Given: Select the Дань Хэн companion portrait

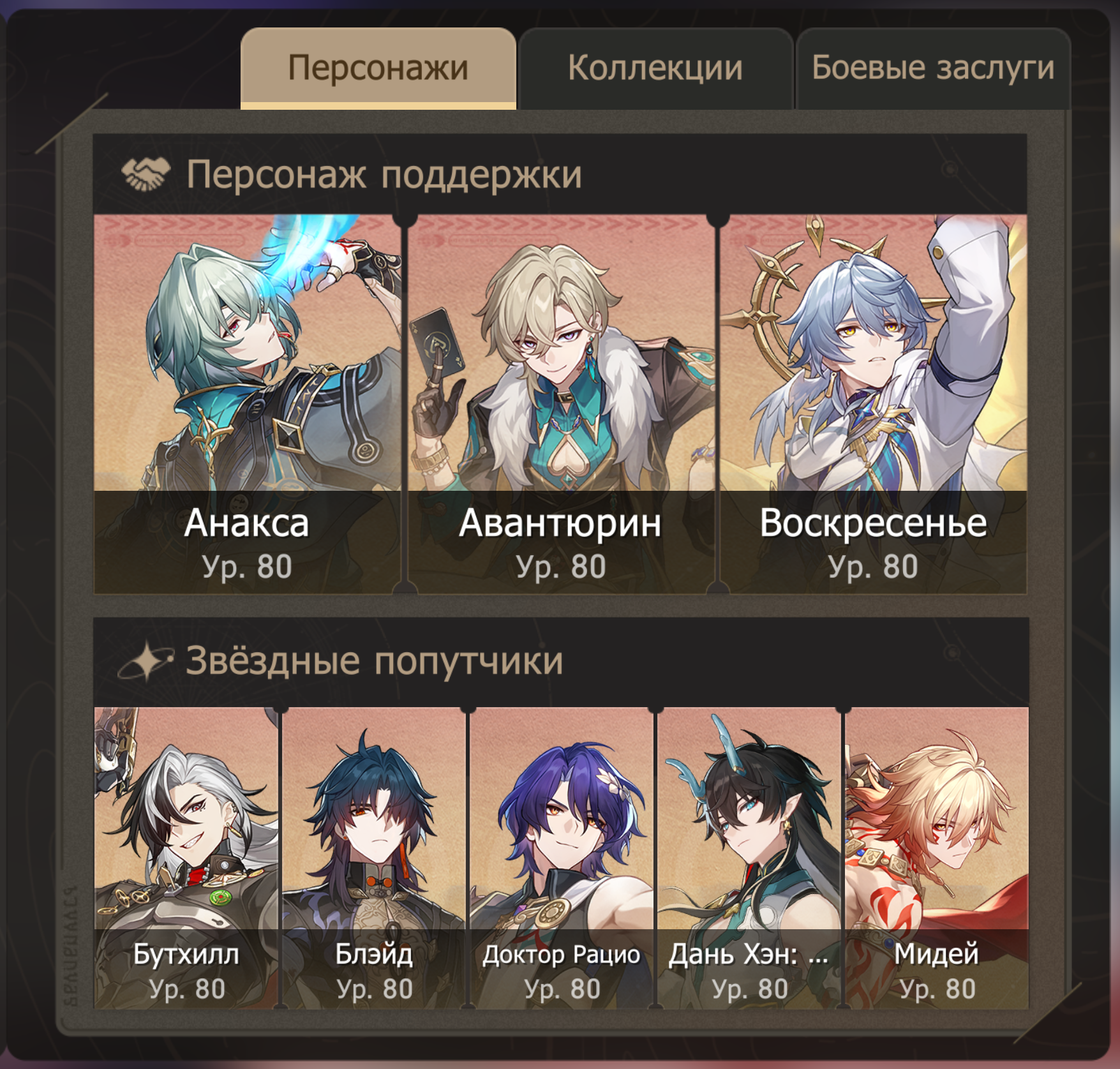Looking at the screenshot, I should point(749,857).
